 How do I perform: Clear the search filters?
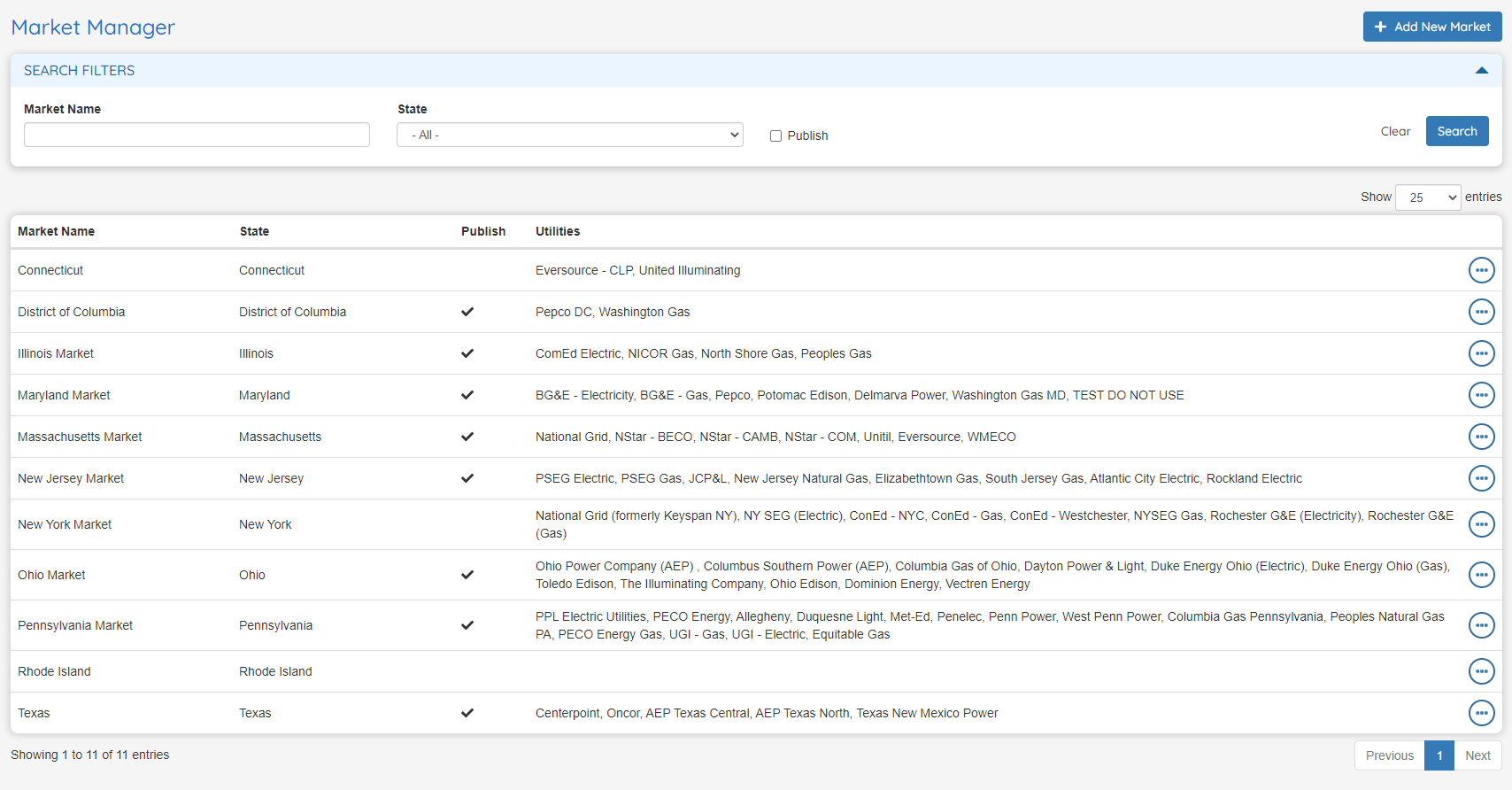(1395, 131)
